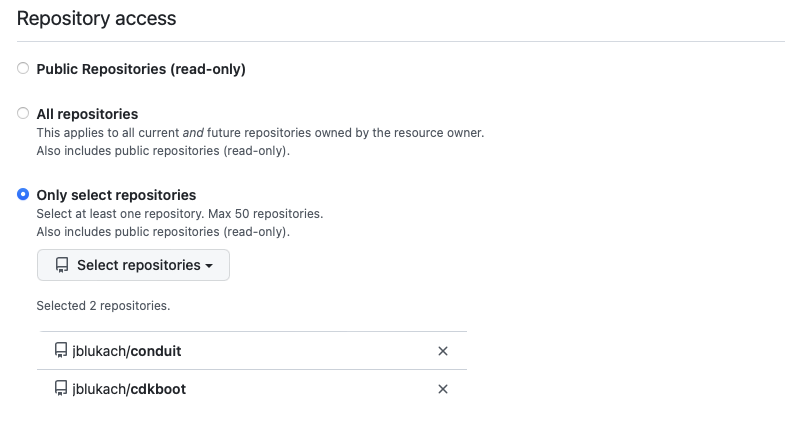Remove jblukach/cdkboot using its X icon
This screenshot has height=427, width=796.
(443, 389)
